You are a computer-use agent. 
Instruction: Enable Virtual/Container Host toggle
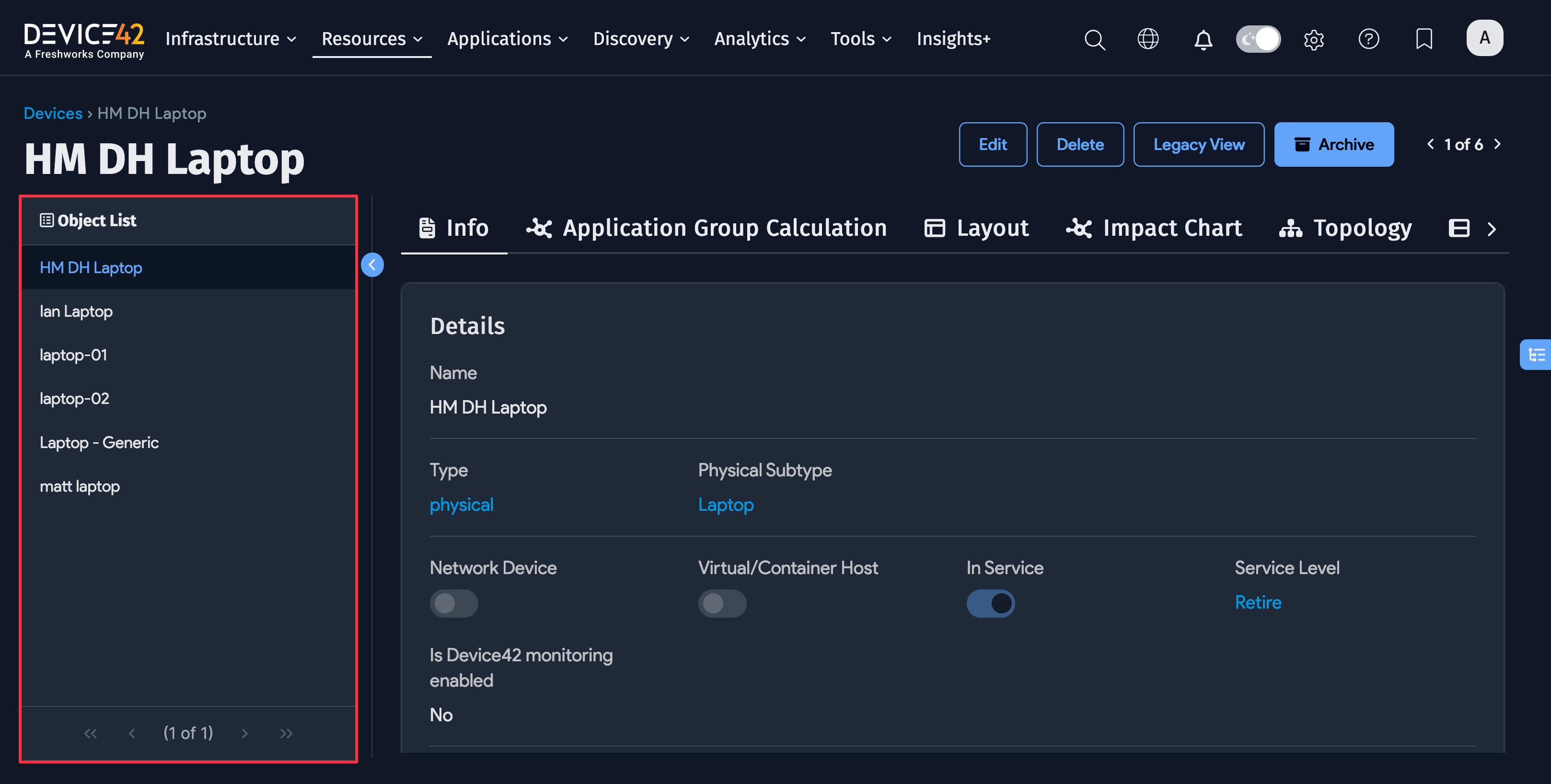[722, 603]
